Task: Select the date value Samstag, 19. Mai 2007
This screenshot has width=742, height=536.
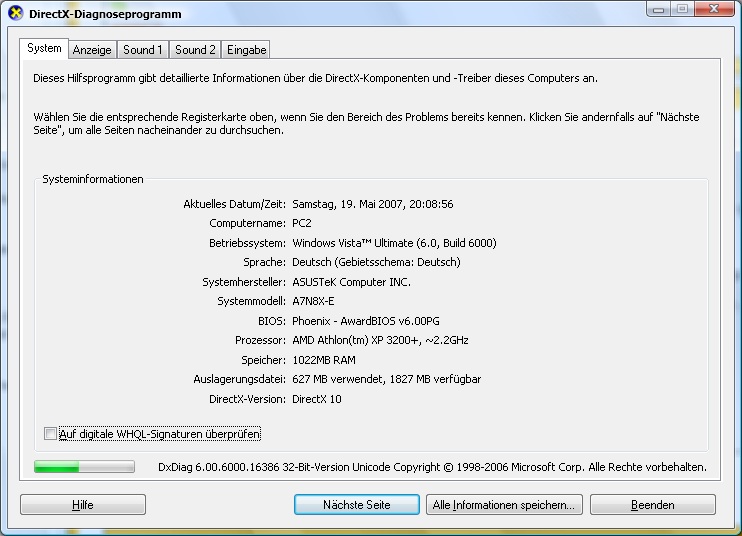Action: click(372, 204)
